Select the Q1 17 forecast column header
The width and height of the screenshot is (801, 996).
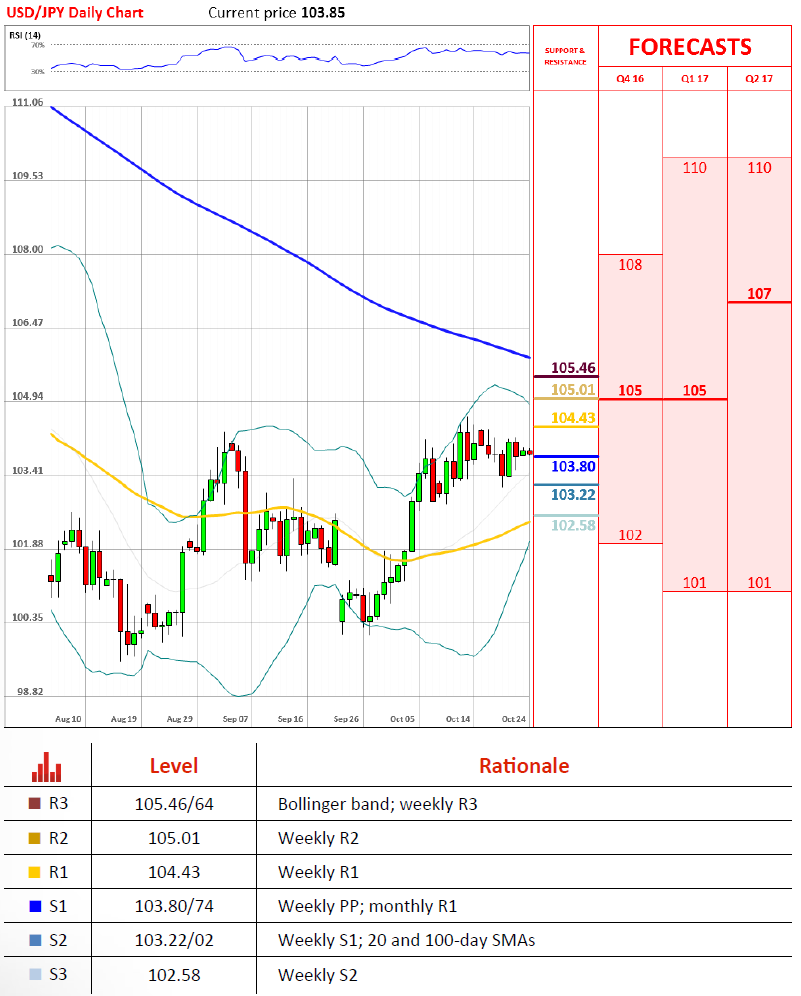click(x=694, y=79)
